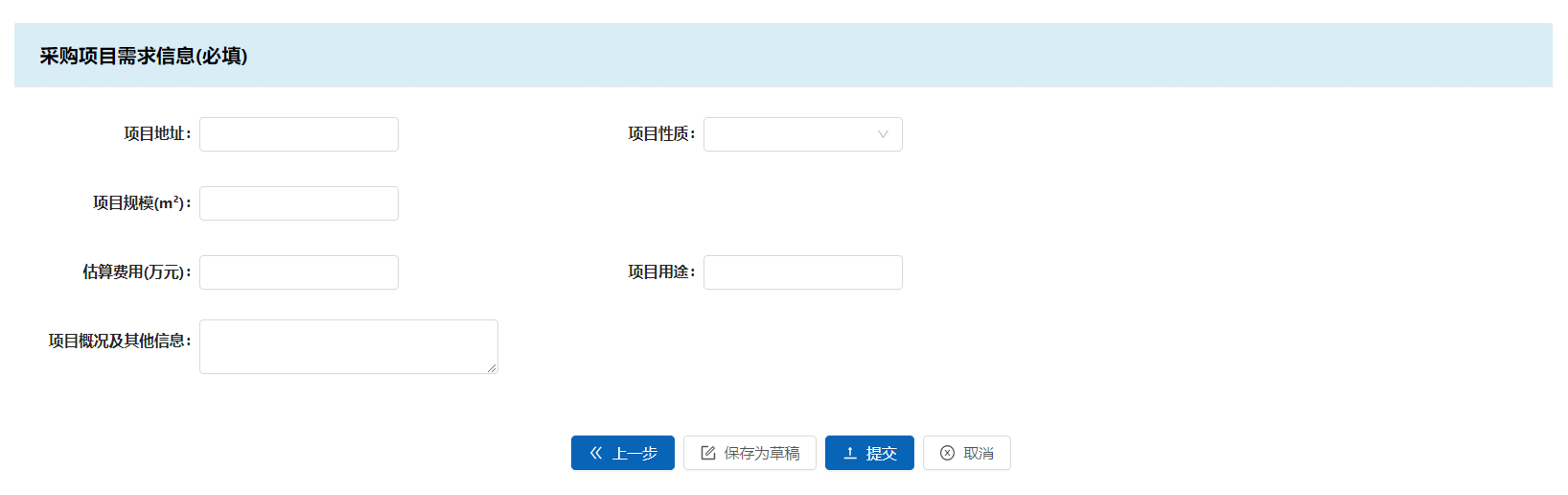
Task: Click the 项目用途 label text
Action: (x=661, y=272)
